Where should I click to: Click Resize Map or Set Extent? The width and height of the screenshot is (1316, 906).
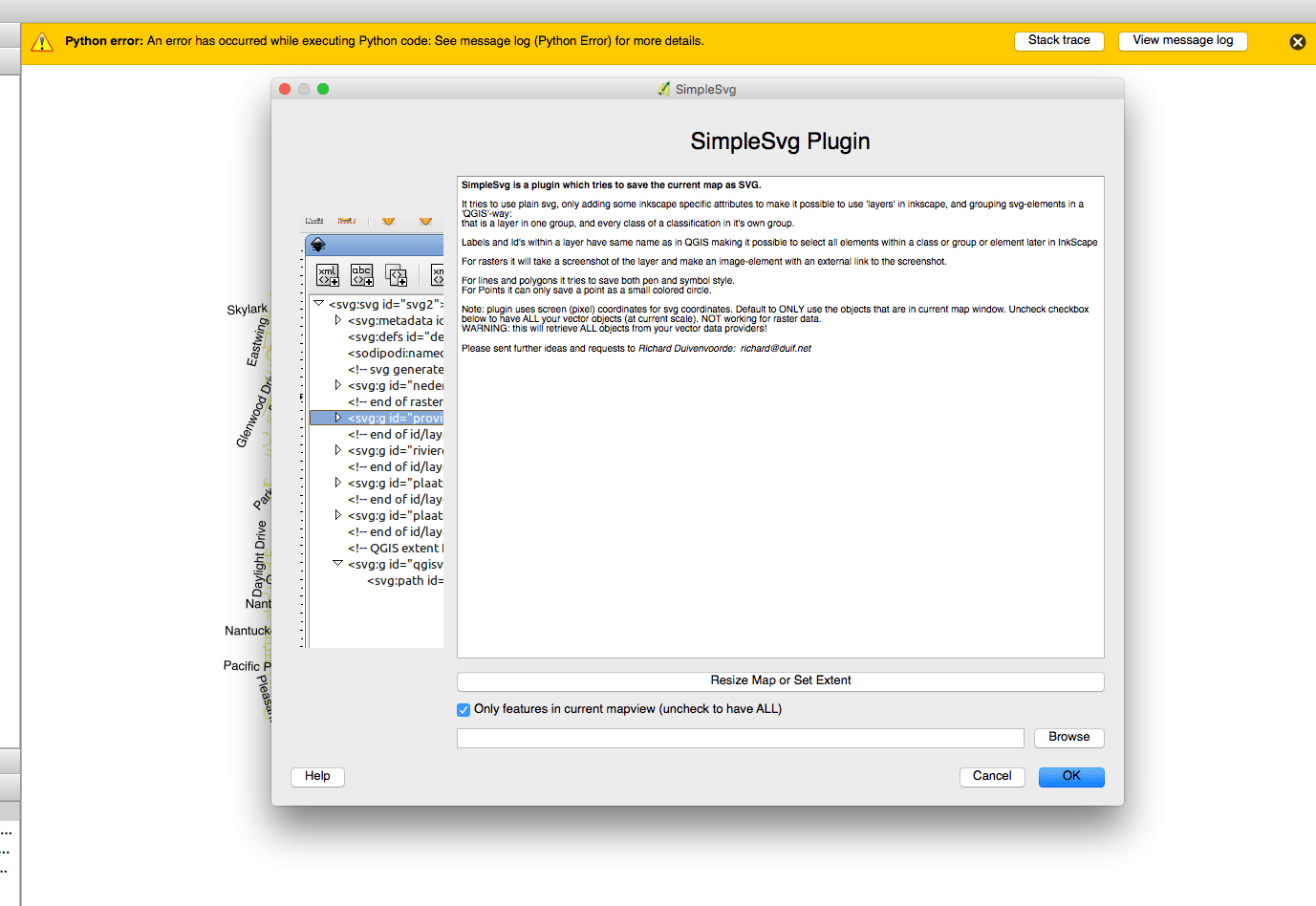pos(781,681)
